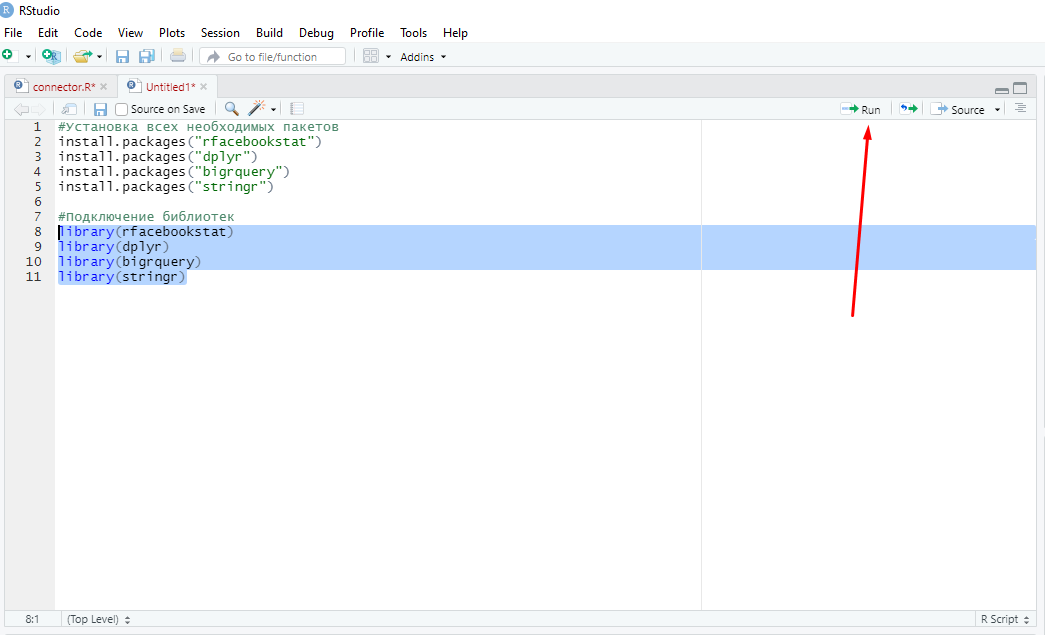Click the Compile Report notebook icon

[x=297, y=109]
